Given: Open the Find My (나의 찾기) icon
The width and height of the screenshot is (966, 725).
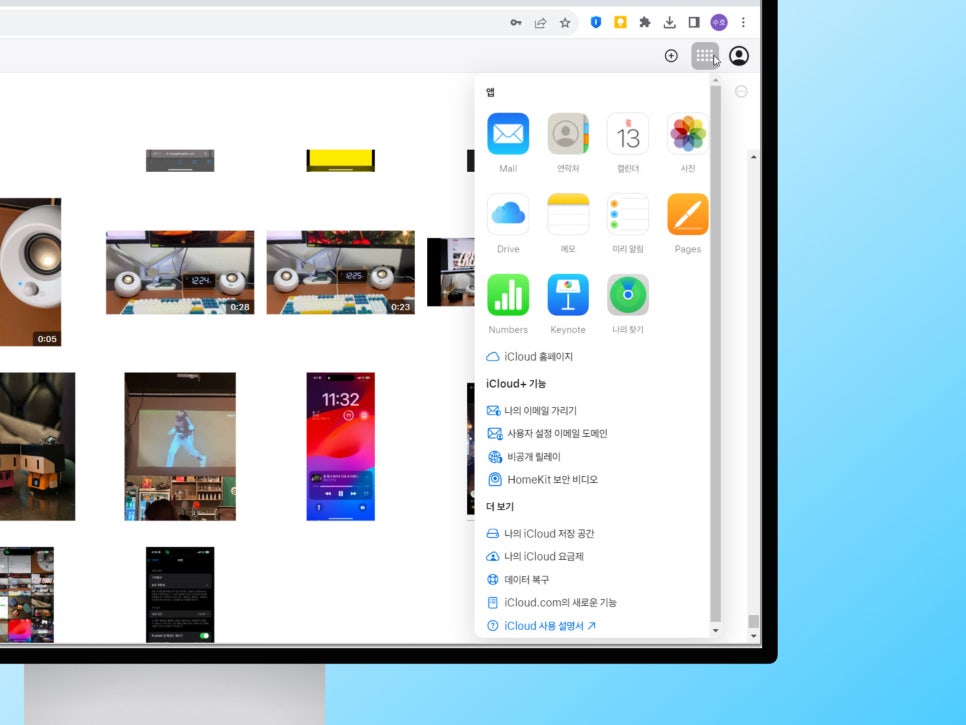Looking at the screenshot, I should [x=628, y=295].
